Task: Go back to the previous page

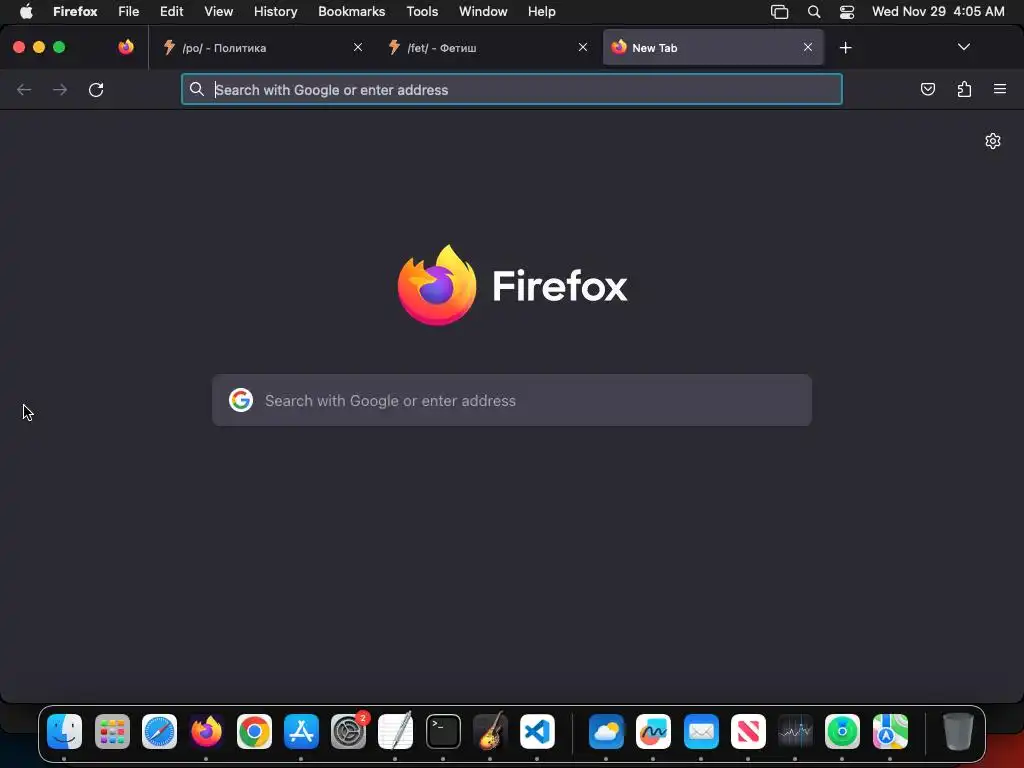Action: click(24, 89)
